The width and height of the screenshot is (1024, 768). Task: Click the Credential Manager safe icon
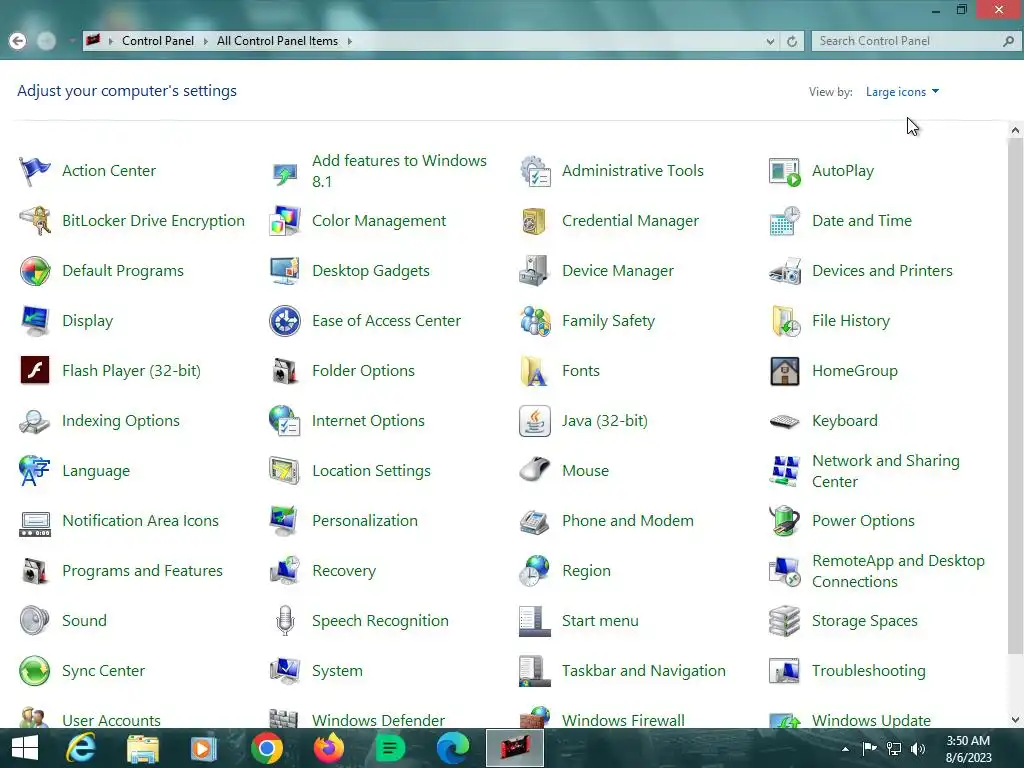pos(535,221)
